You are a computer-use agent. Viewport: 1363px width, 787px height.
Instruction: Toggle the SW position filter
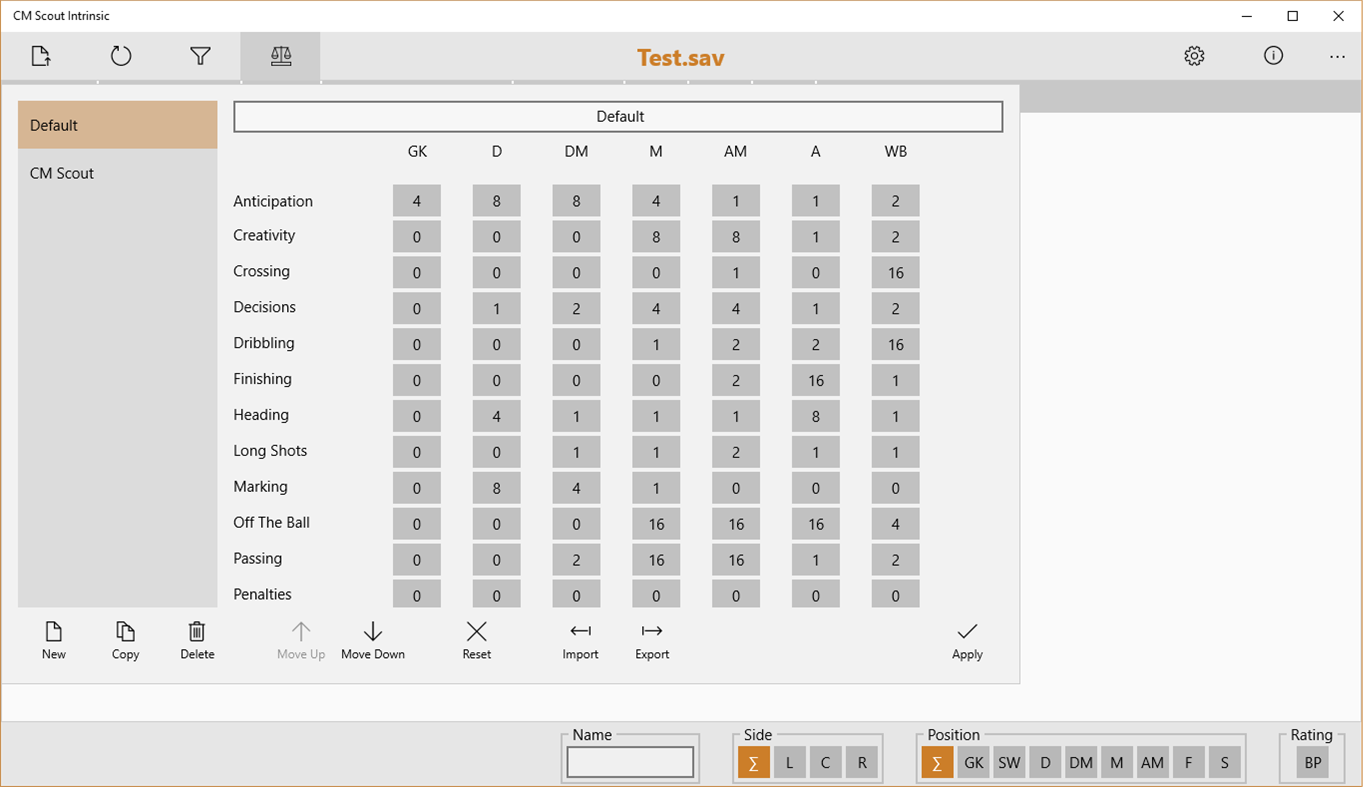[x=1009, y=763]
